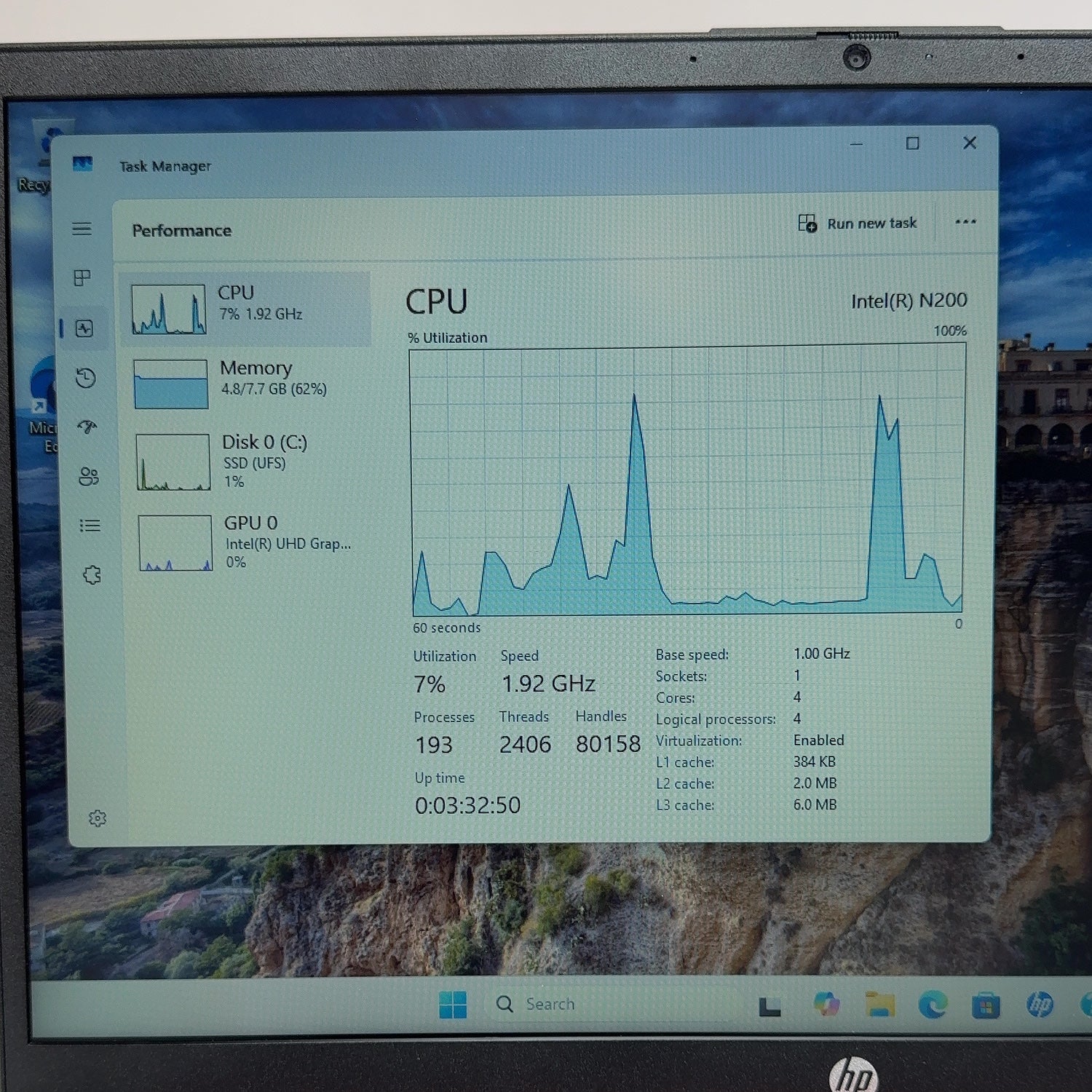Open the Startup apps icon
The width and height of the screenshot is (1092, 1092).
tap(87, 427)
